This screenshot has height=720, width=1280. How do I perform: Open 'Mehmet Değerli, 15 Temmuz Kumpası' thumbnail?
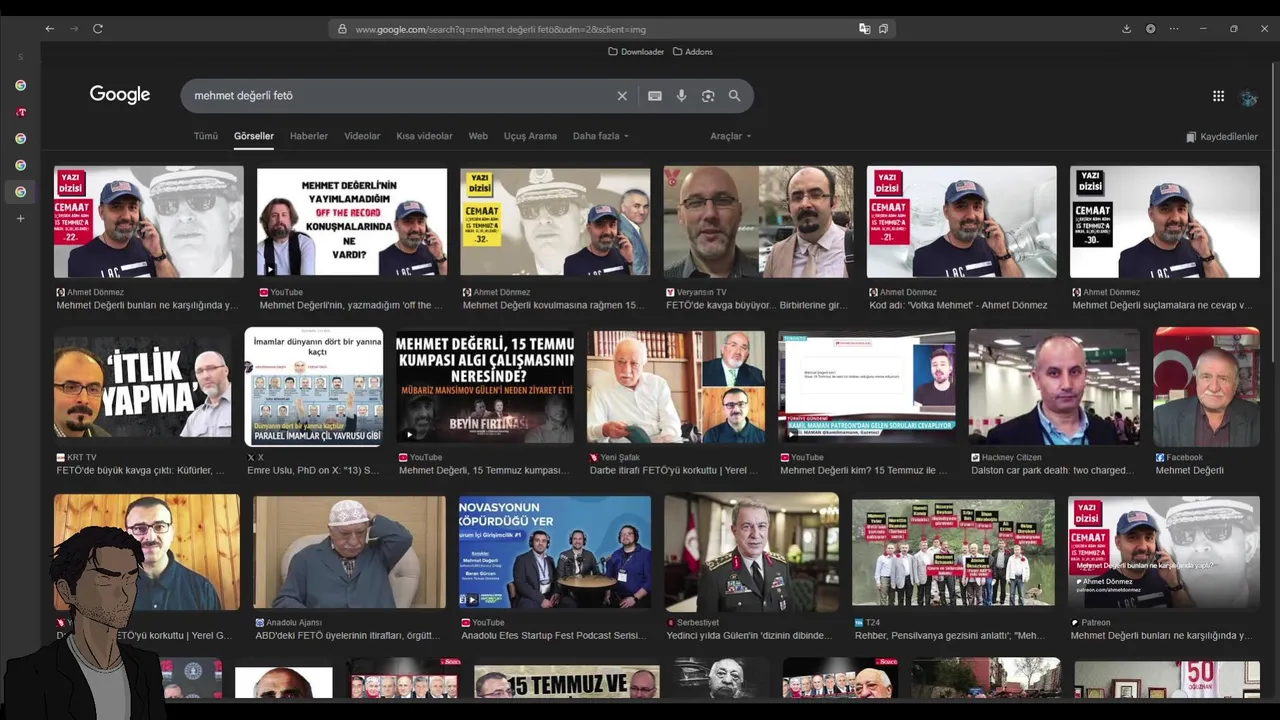coord(485,386)
